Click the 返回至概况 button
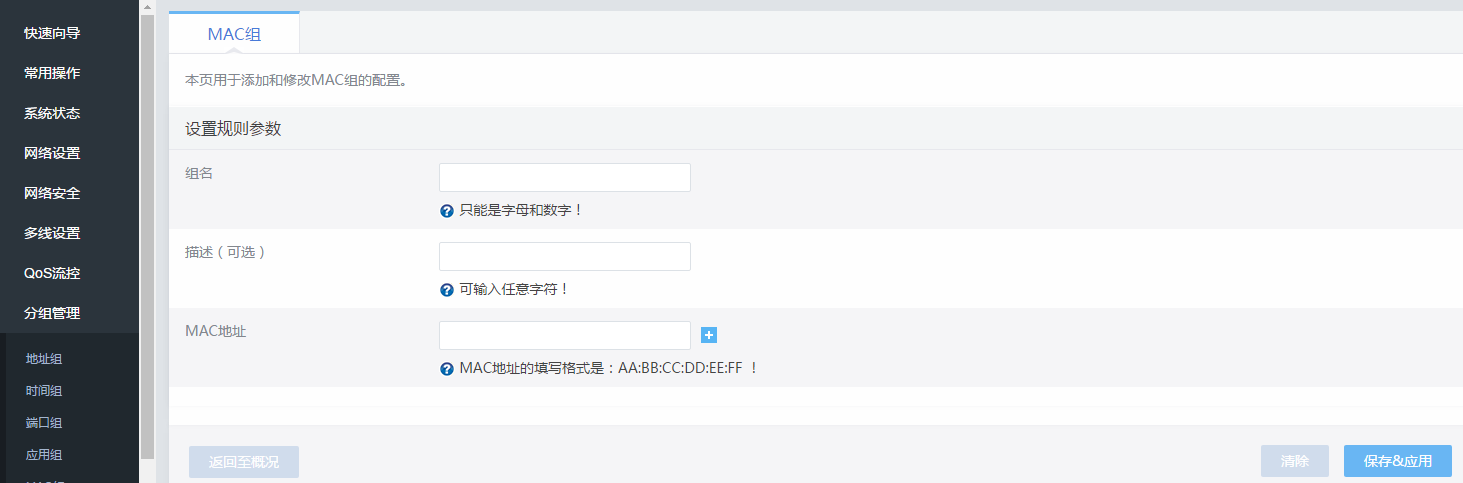Viewport: 1463px width, 483px height. click(x=244, y=462)
